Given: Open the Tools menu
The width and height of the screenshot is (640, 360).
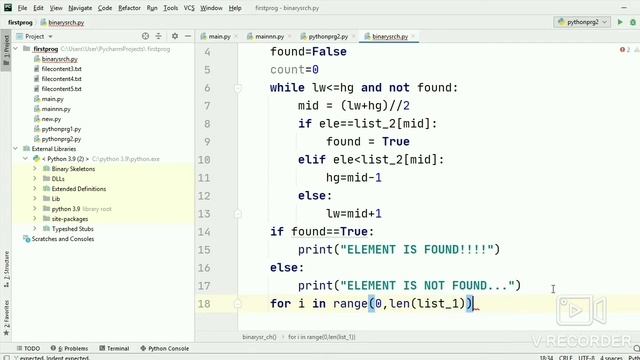Looking at the screenshot, I should pos(171,8).
